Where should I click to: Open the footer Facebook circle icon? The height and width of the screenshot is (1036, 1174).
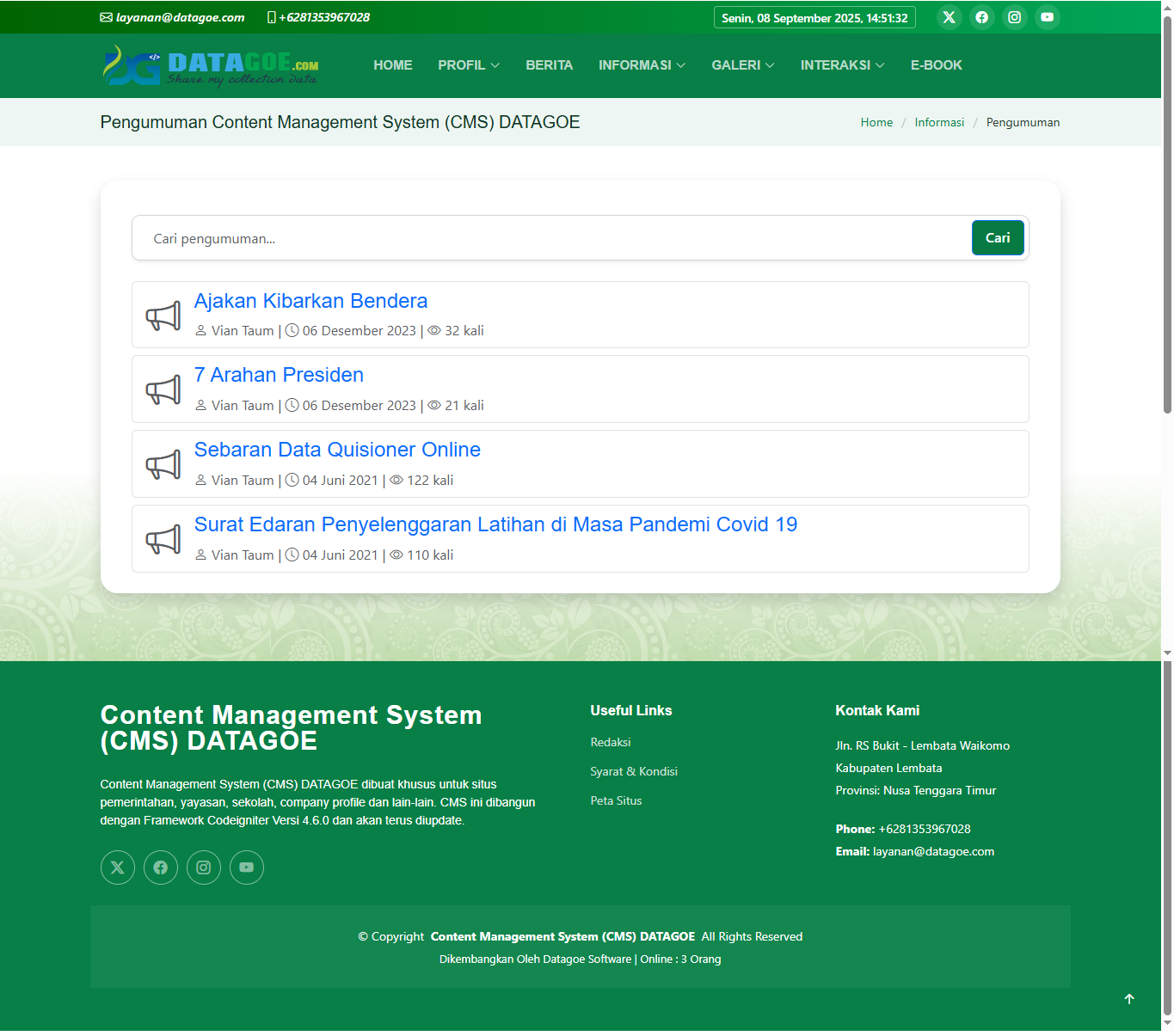tap(161, 867)
